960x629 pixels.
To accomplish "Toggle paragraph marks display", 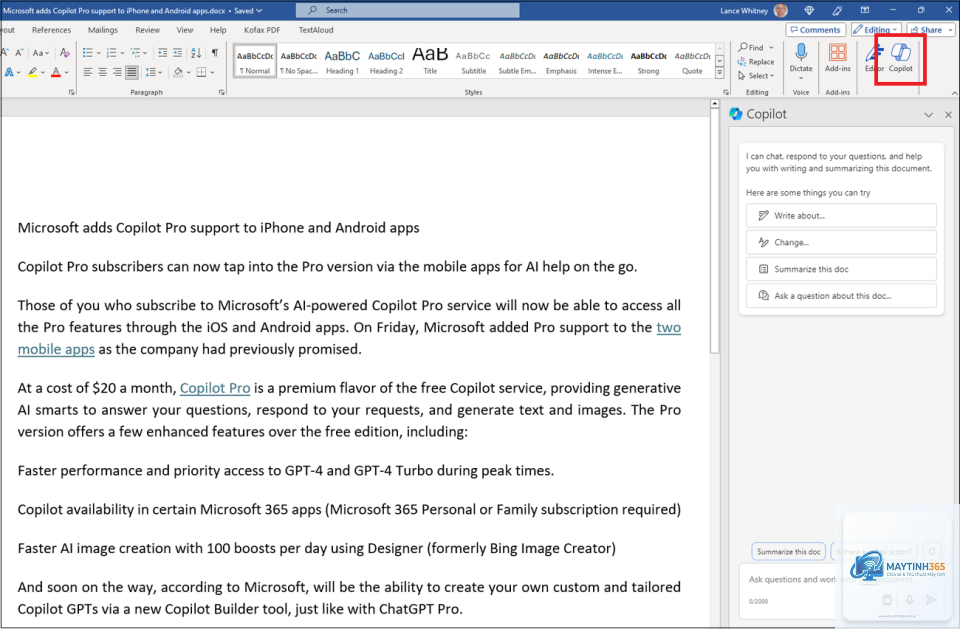I will click(215, 53).
